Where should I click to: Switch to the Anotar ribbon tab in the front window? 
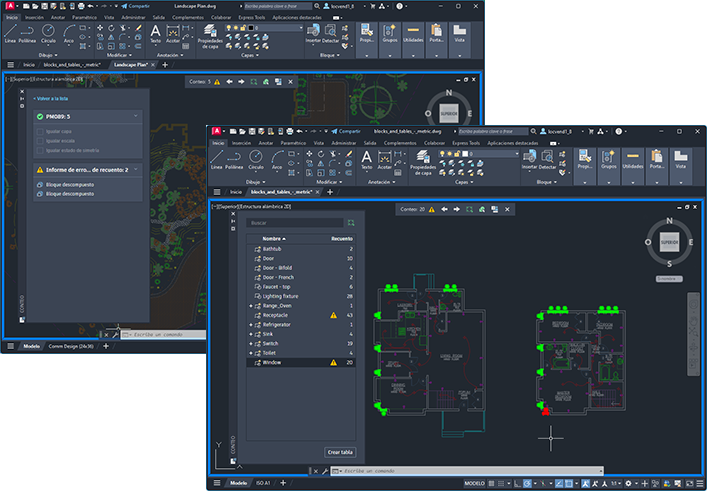(x=266, y=143)
